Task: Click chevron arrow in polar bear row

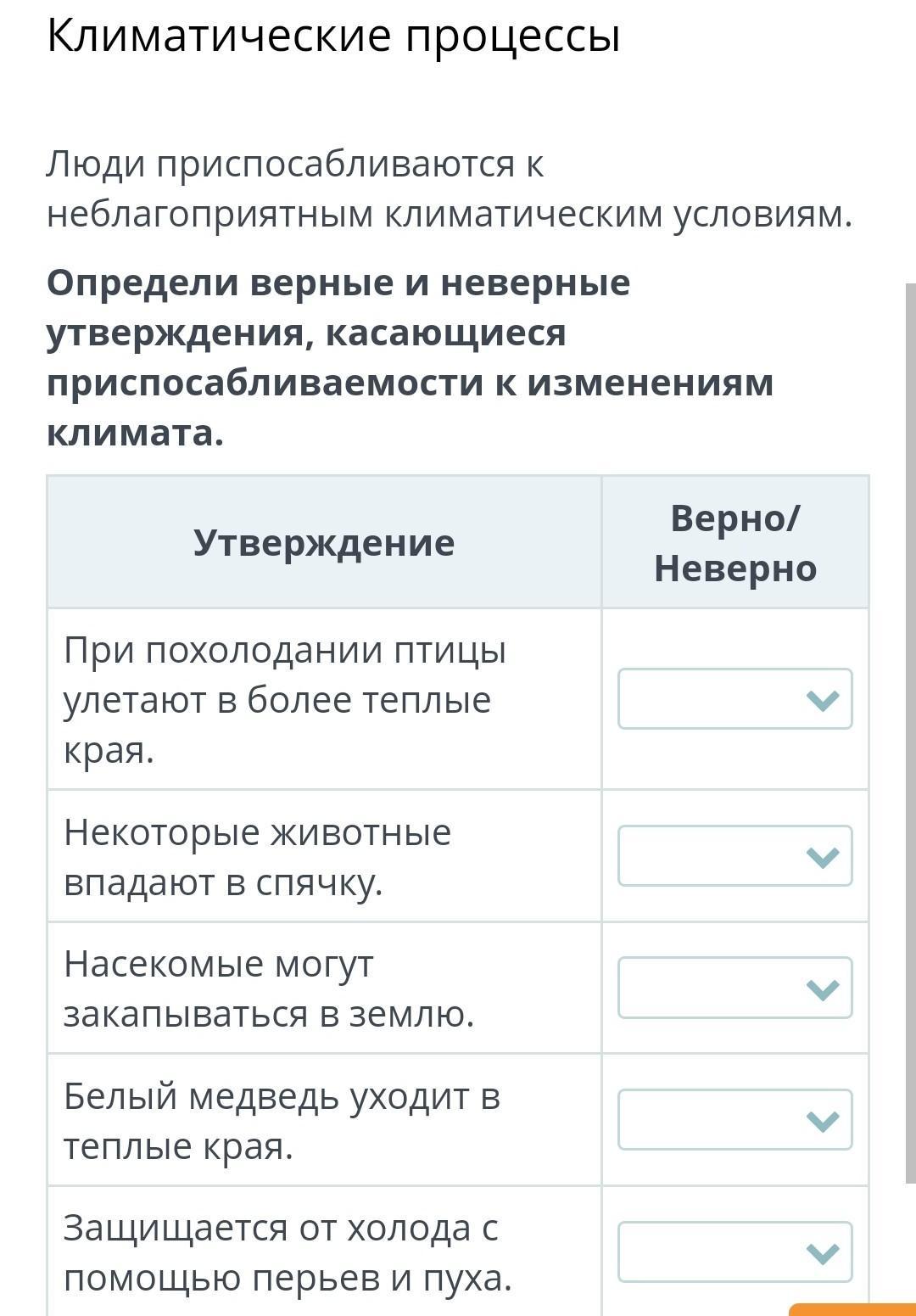Action: pos(823,1122)
